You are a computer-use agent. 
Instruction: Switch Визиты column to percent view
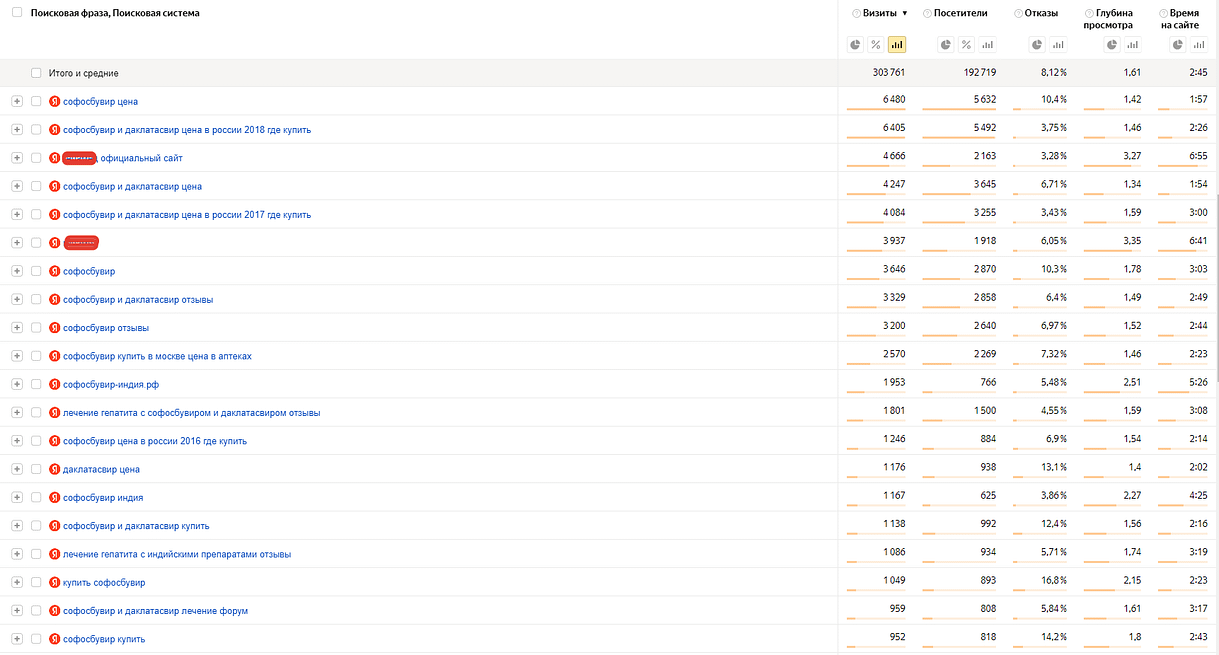click(876, 44)
